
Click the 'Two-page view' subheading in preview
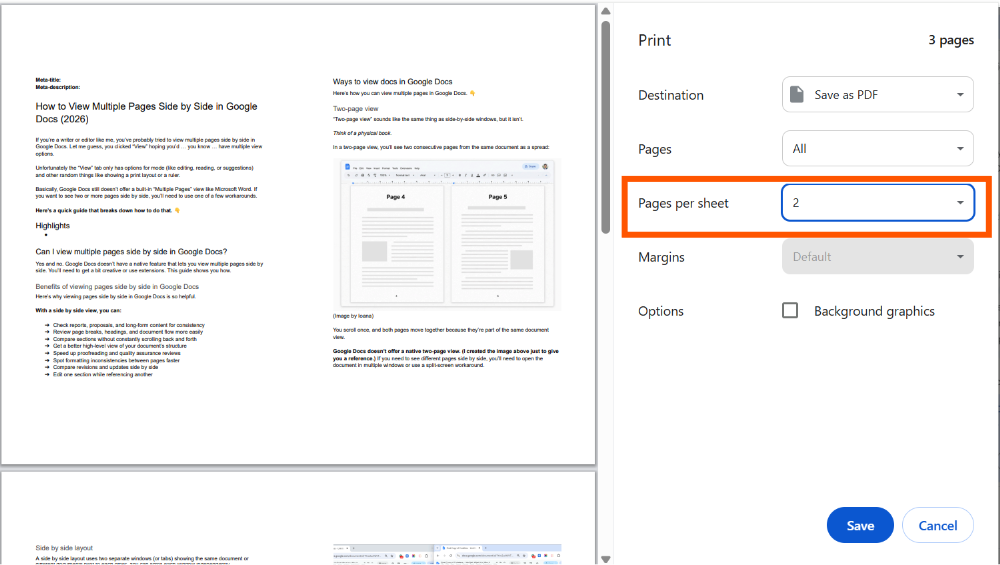pyautogui.click(x=355, y=108)
